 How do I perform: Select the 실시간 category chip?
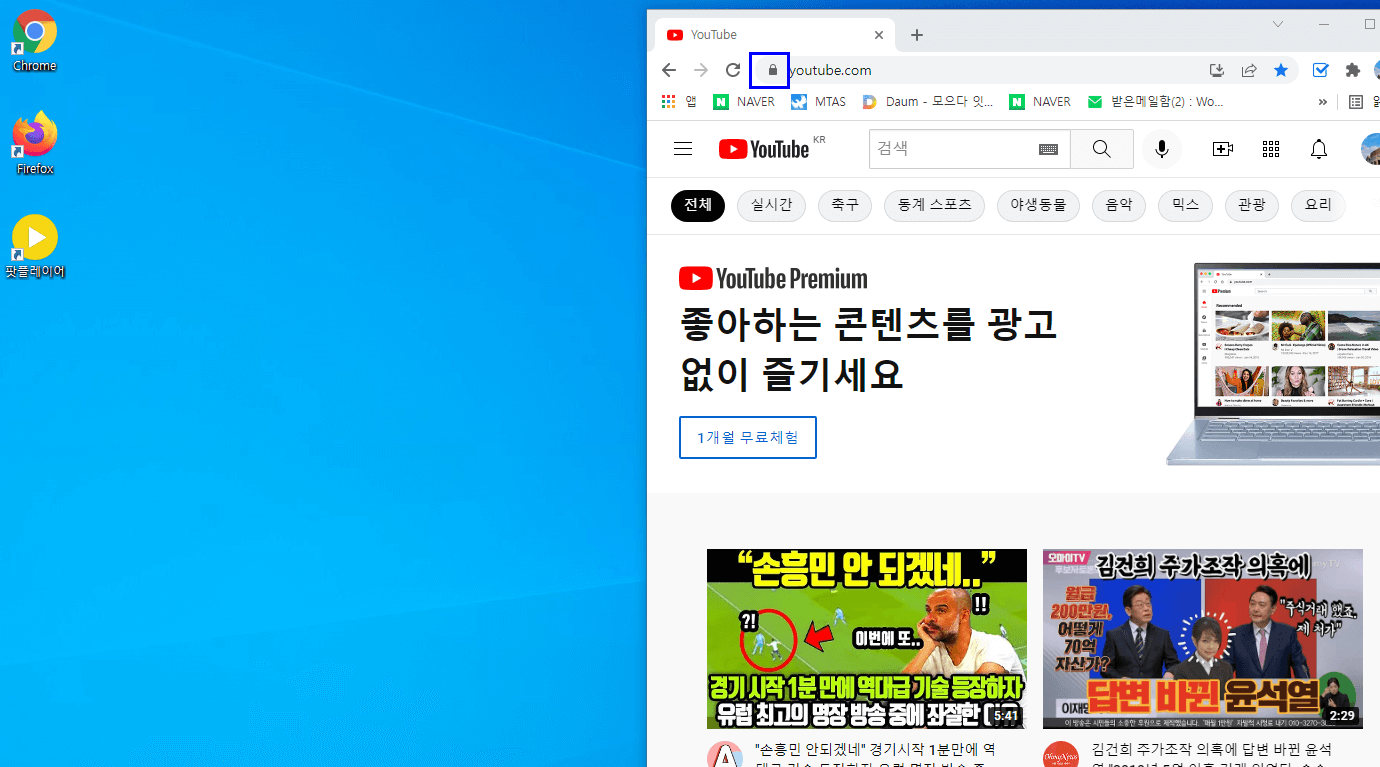[771, 206]
